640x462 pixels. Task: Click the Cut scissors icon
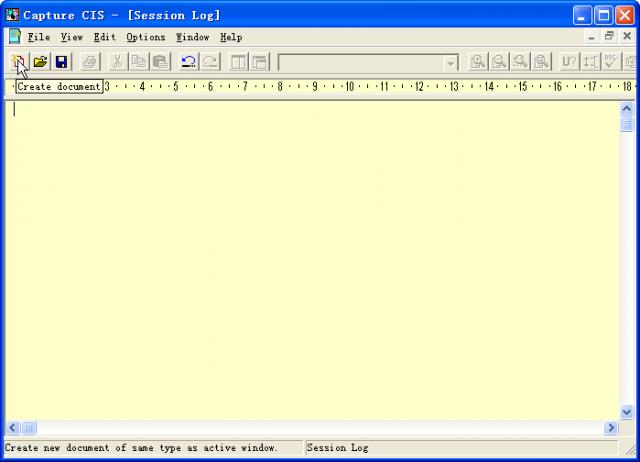pyautogui.click(x=117, y=62)
